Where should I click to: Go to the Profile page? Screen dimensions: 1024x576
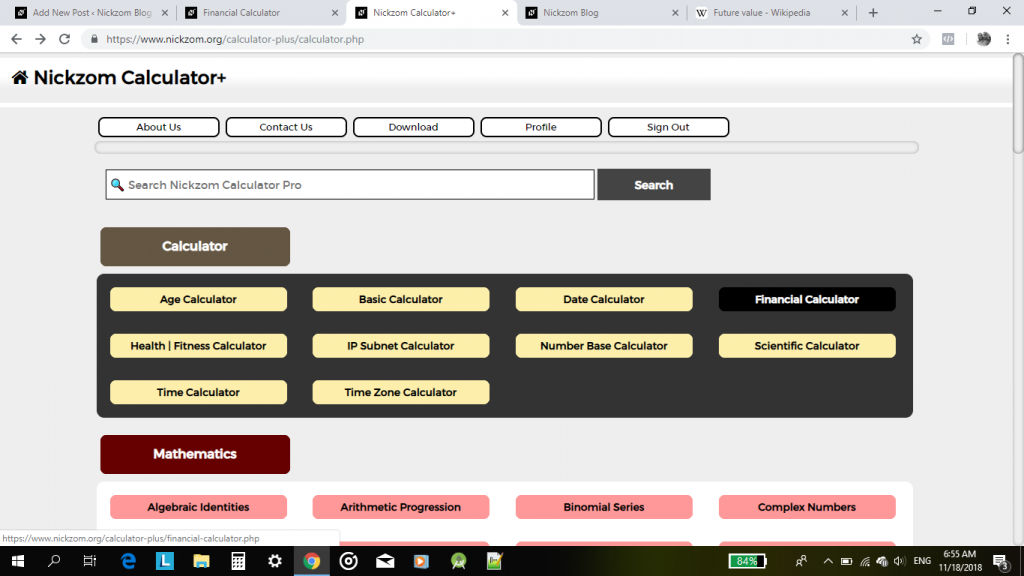[541, 127]
